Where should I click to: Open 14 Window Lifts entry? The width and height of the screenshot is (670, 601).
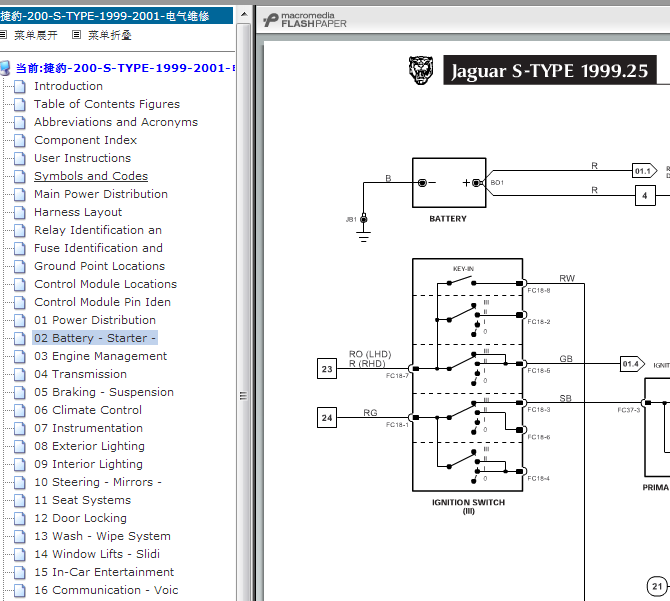97,554
